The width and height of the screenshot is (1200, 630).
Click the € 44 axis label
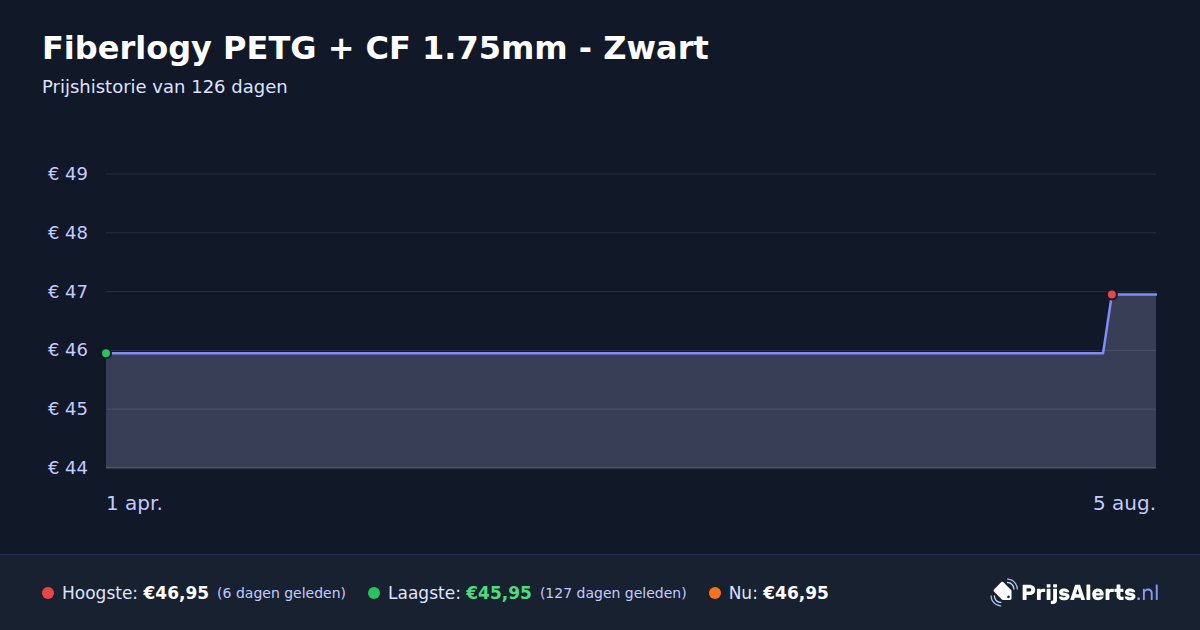click(x=68, y=468)
